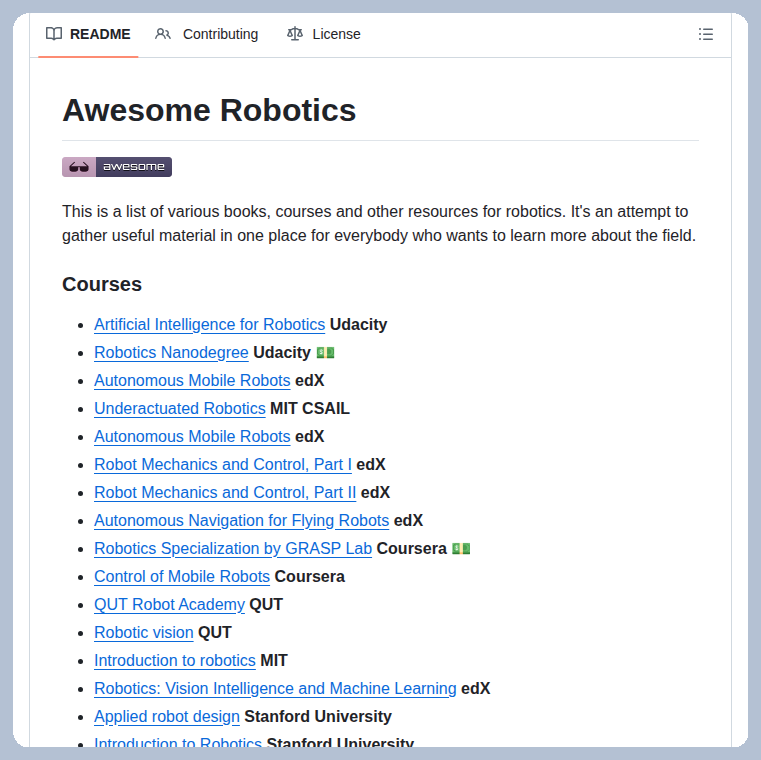The height and width of the screenshot is (760, 761).
Task: Open Introduction to robotics MIT link
Action: 175,661
